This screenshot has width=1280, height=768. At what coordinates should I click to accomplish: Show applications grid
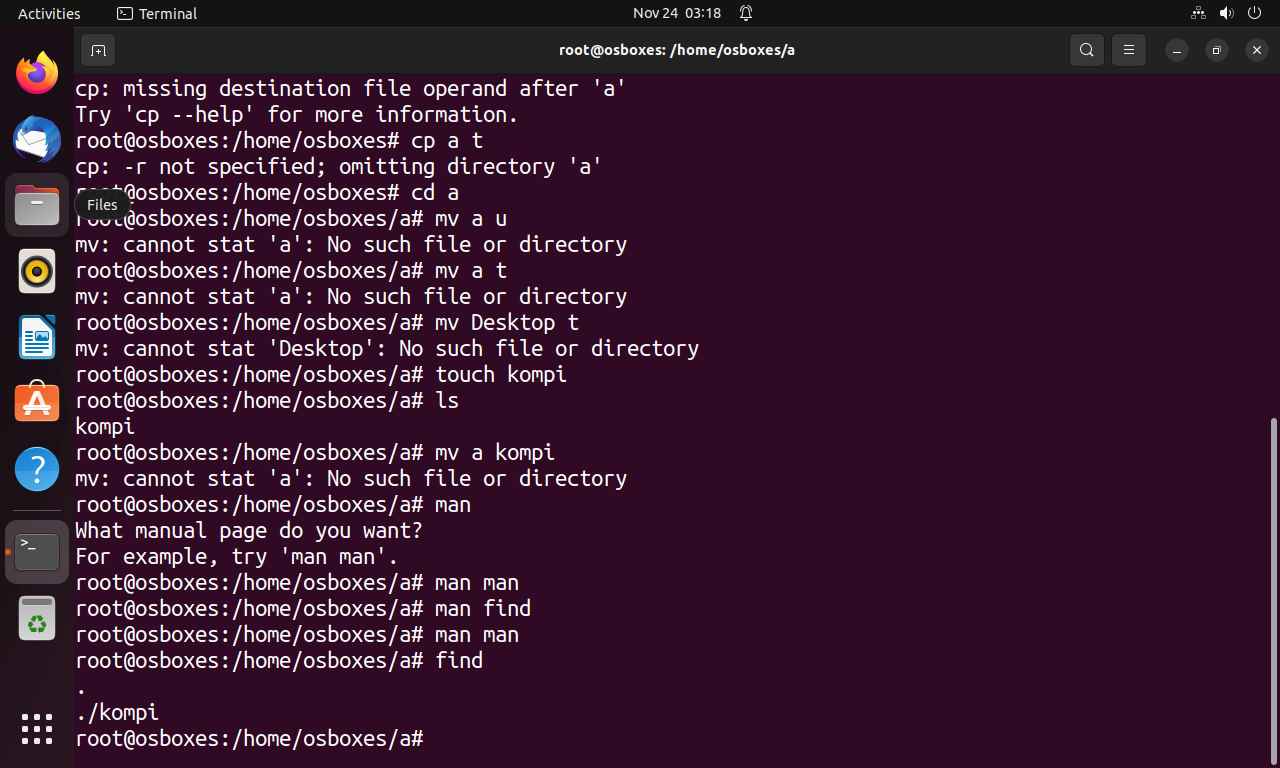click(x=37, y=728)
